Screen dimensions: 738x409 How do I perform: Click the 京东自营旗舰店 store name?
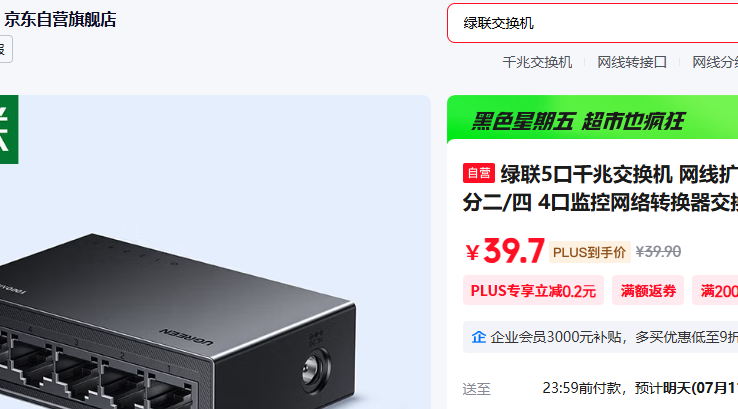(x=60, y=20)
